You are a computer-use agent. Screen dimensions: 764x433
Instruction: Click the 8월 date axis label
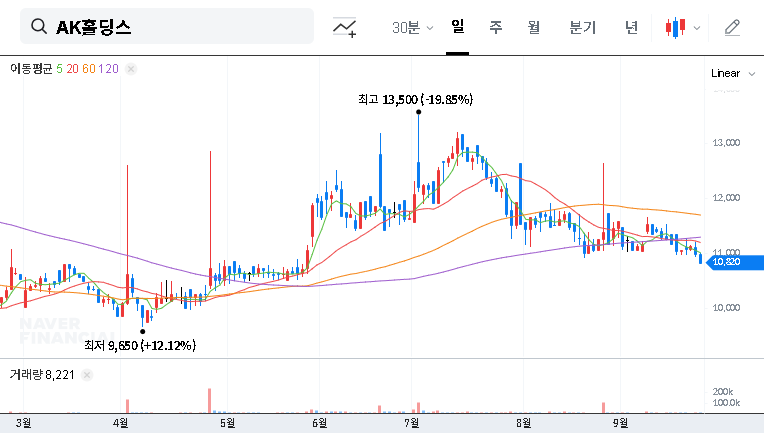tap(523, 423)
